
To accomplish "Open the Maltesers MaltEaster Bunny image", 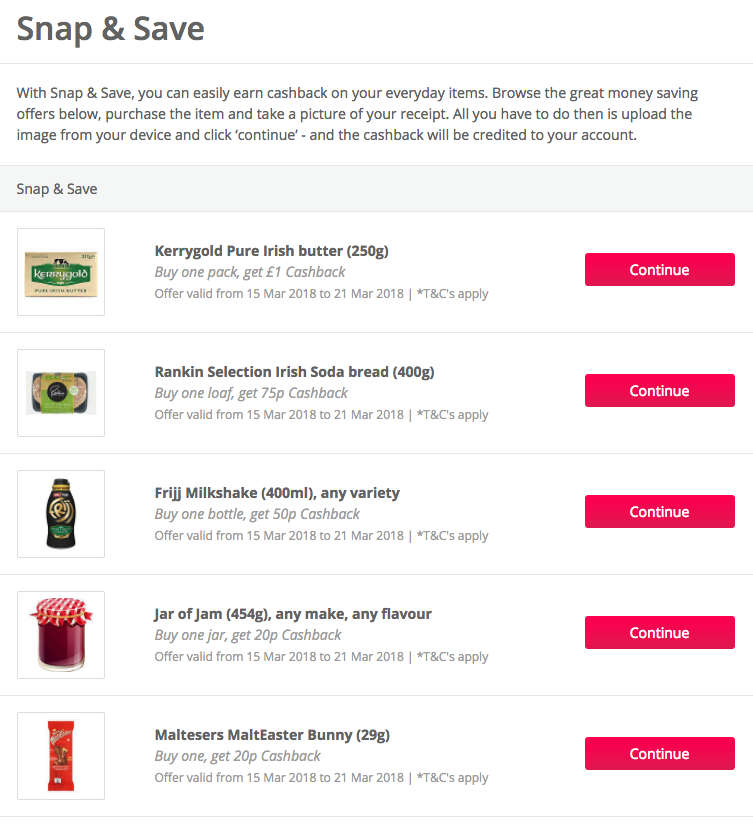I will coord(61,756).
